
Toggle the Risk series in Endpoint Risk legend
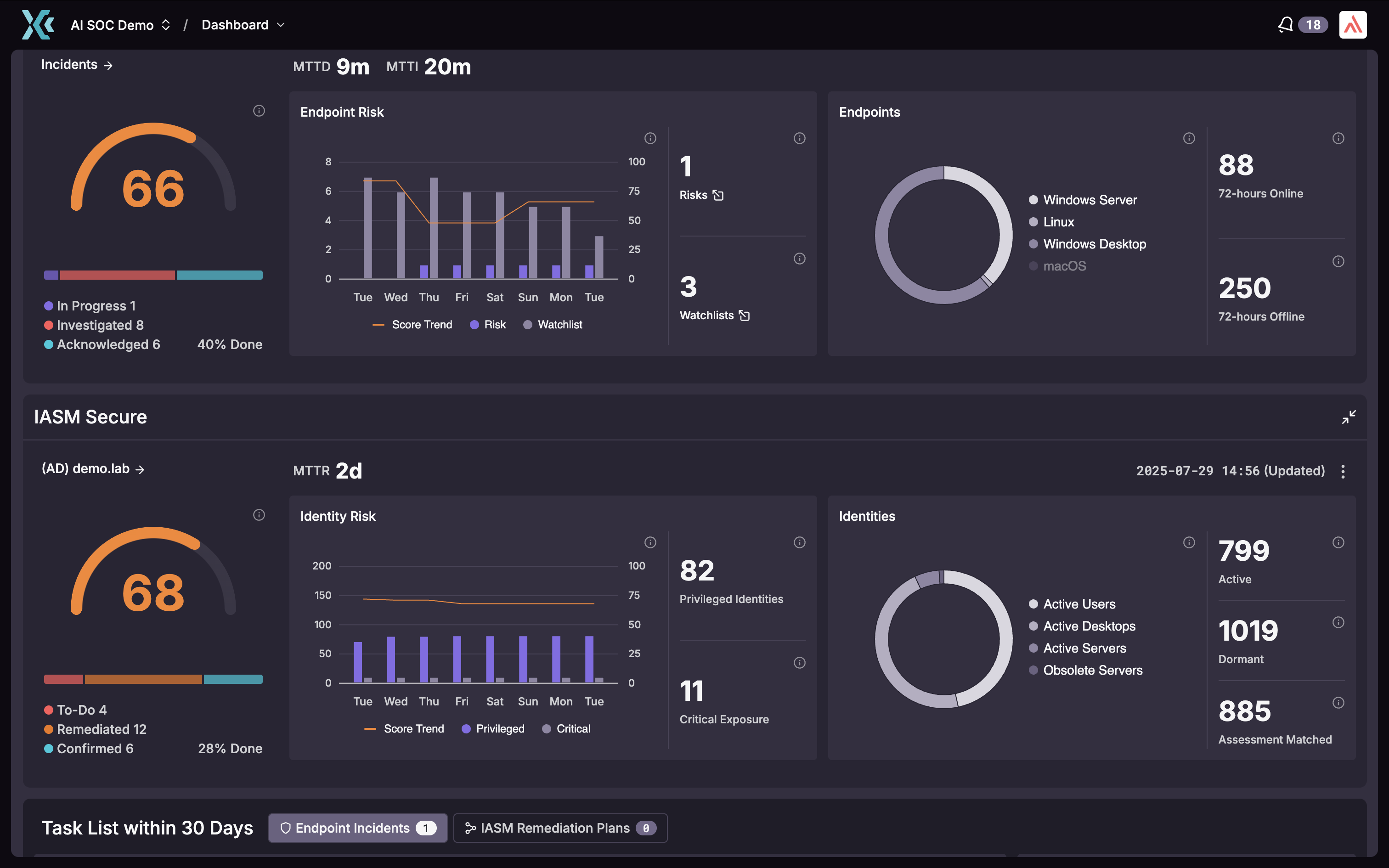(x=487, y=324)
